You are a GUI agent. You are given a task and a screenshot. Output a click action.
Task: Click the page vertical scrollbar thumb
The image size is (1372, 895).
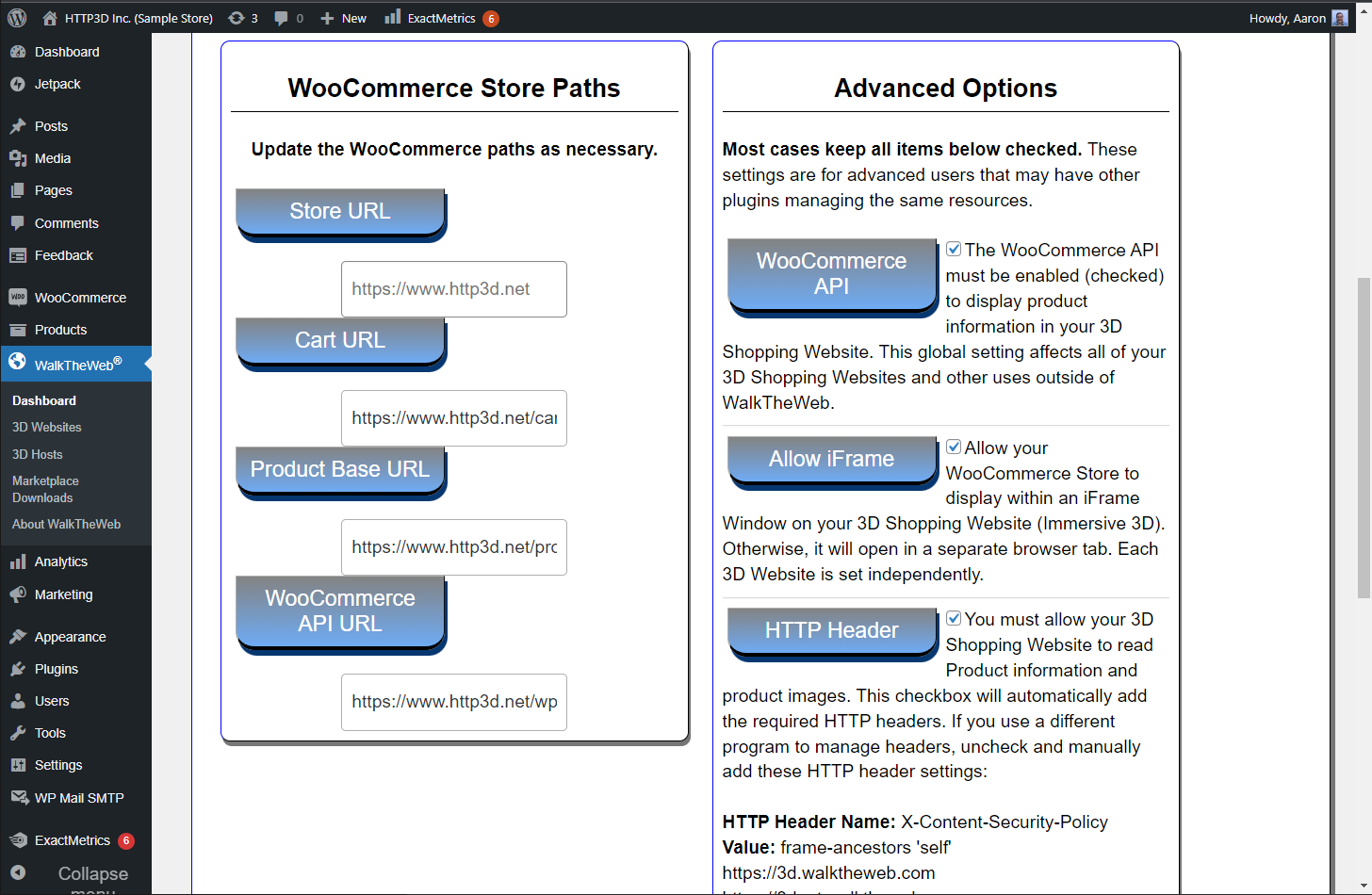coord(1364,438)
